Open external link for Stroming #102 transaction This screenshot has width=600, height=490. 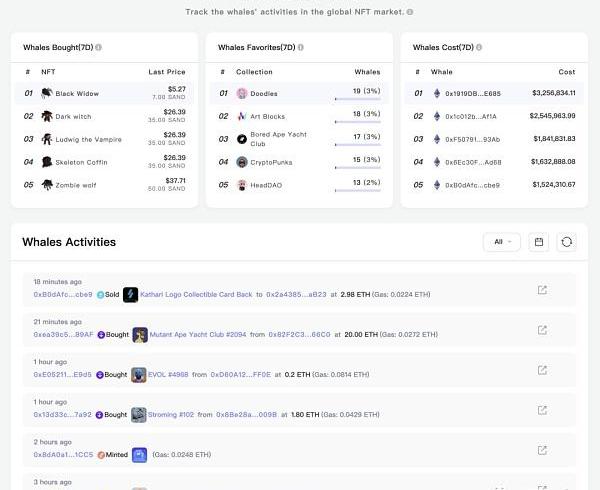coord(542,410)
